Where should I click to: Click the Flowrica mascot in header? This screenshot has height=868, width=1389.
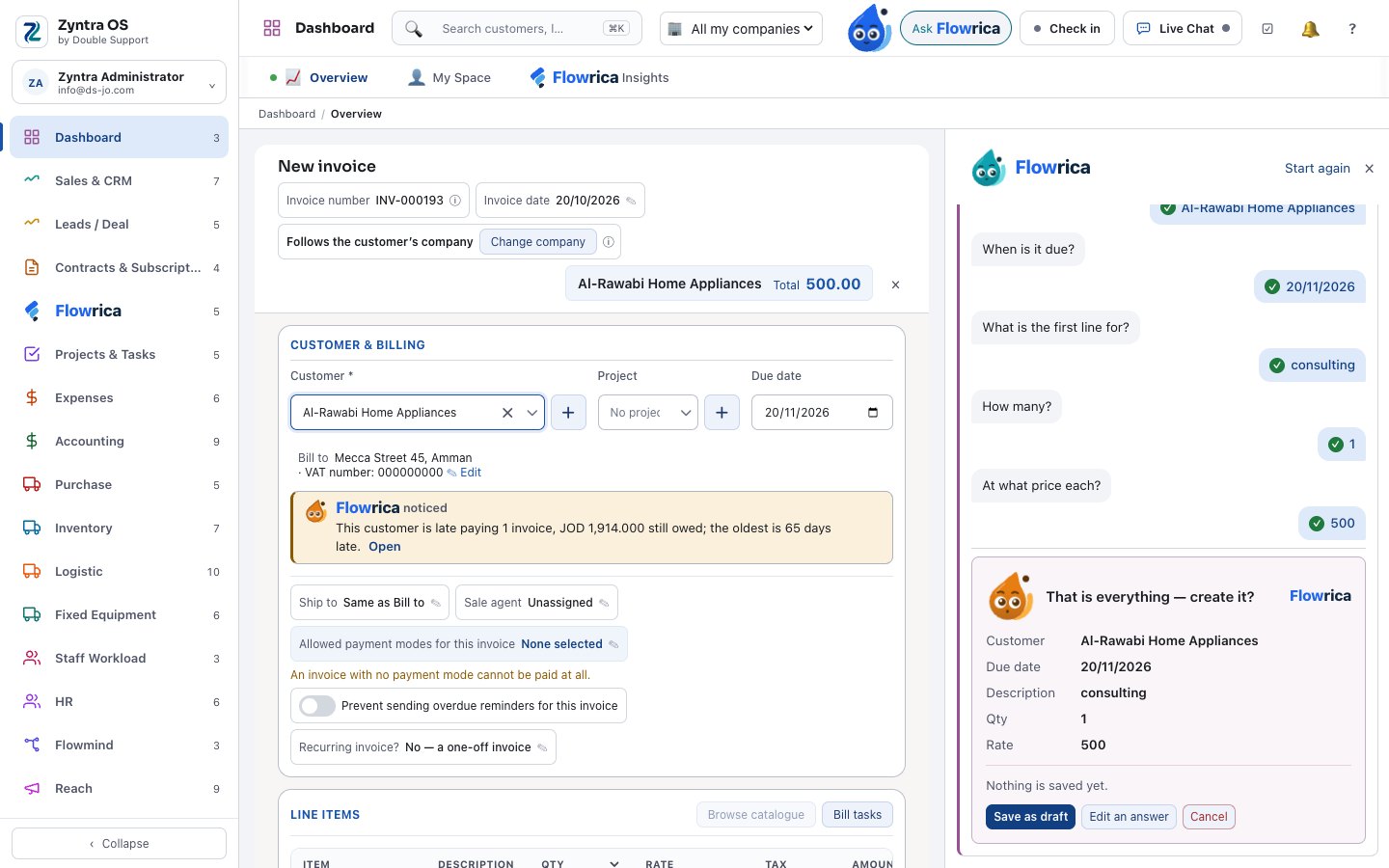(869, 28)
